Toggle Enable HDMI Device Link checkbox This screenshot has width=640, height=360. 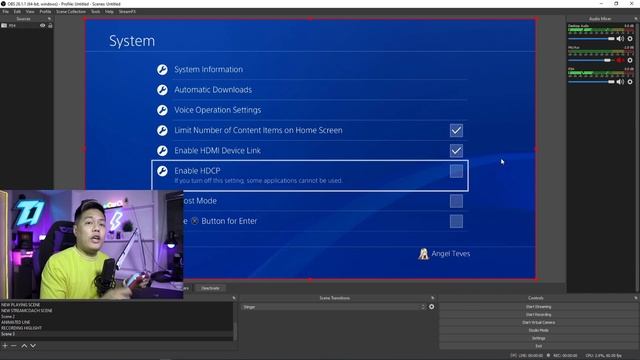point(456,151)
